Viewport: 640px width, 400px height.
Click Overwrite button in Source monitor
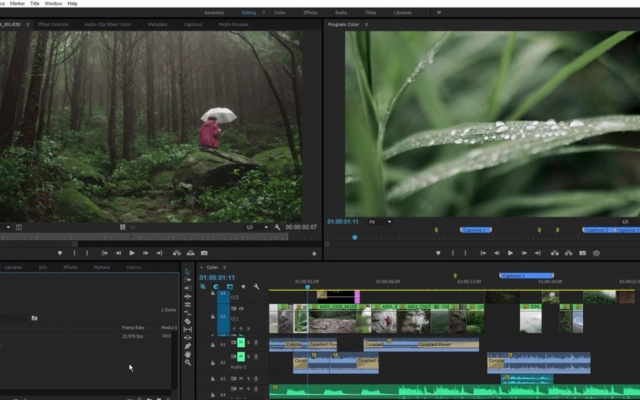[191, 253]
